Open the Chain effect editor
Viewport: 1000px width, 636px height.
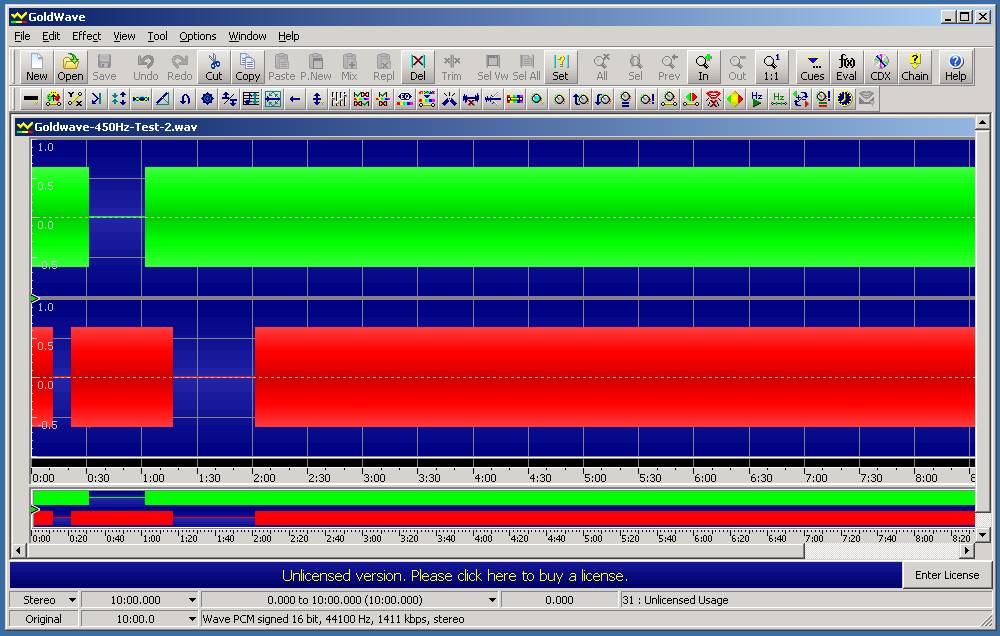coord(915,67)
